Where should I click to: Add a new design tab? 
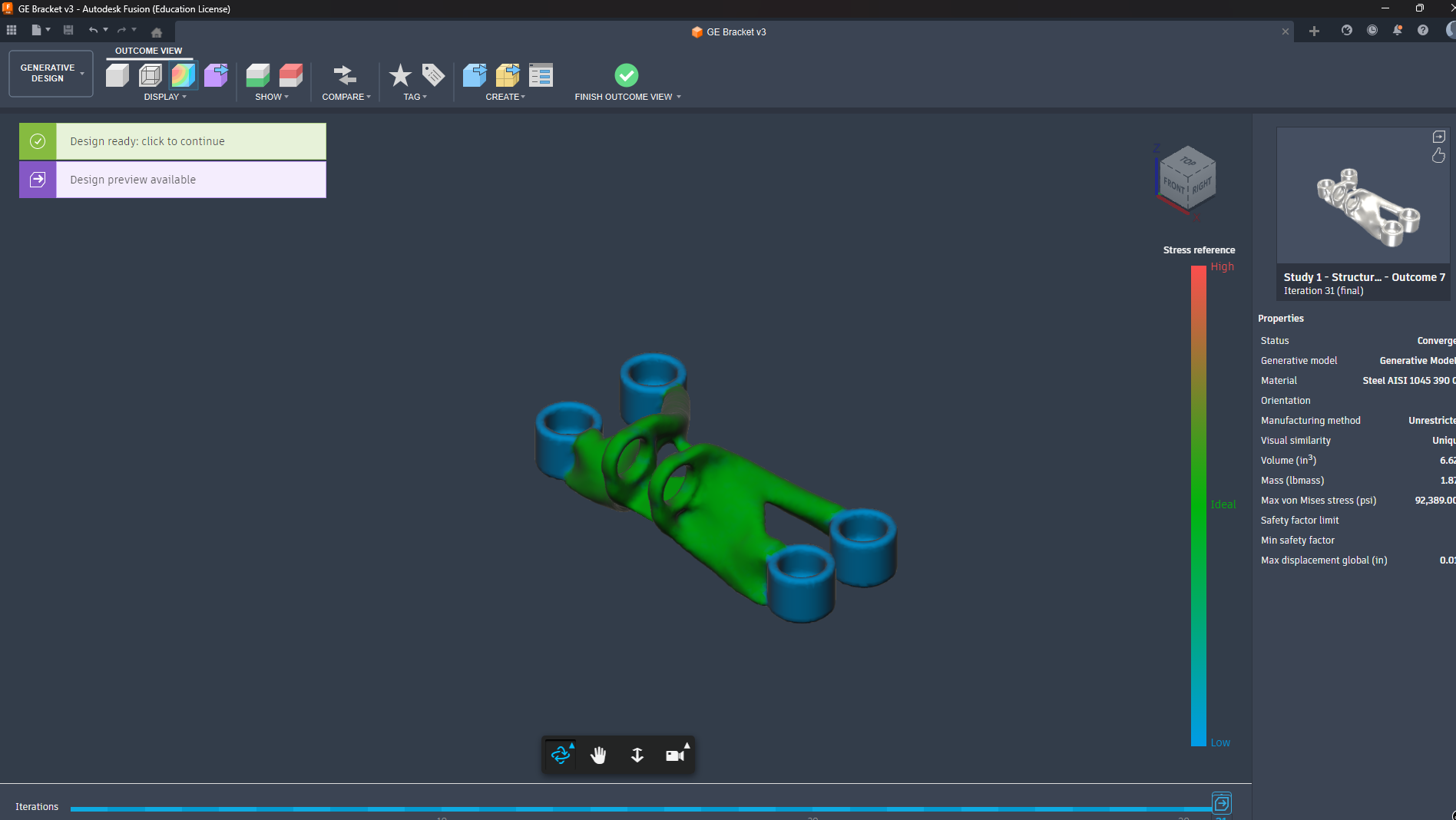(x=1314, y=31)
